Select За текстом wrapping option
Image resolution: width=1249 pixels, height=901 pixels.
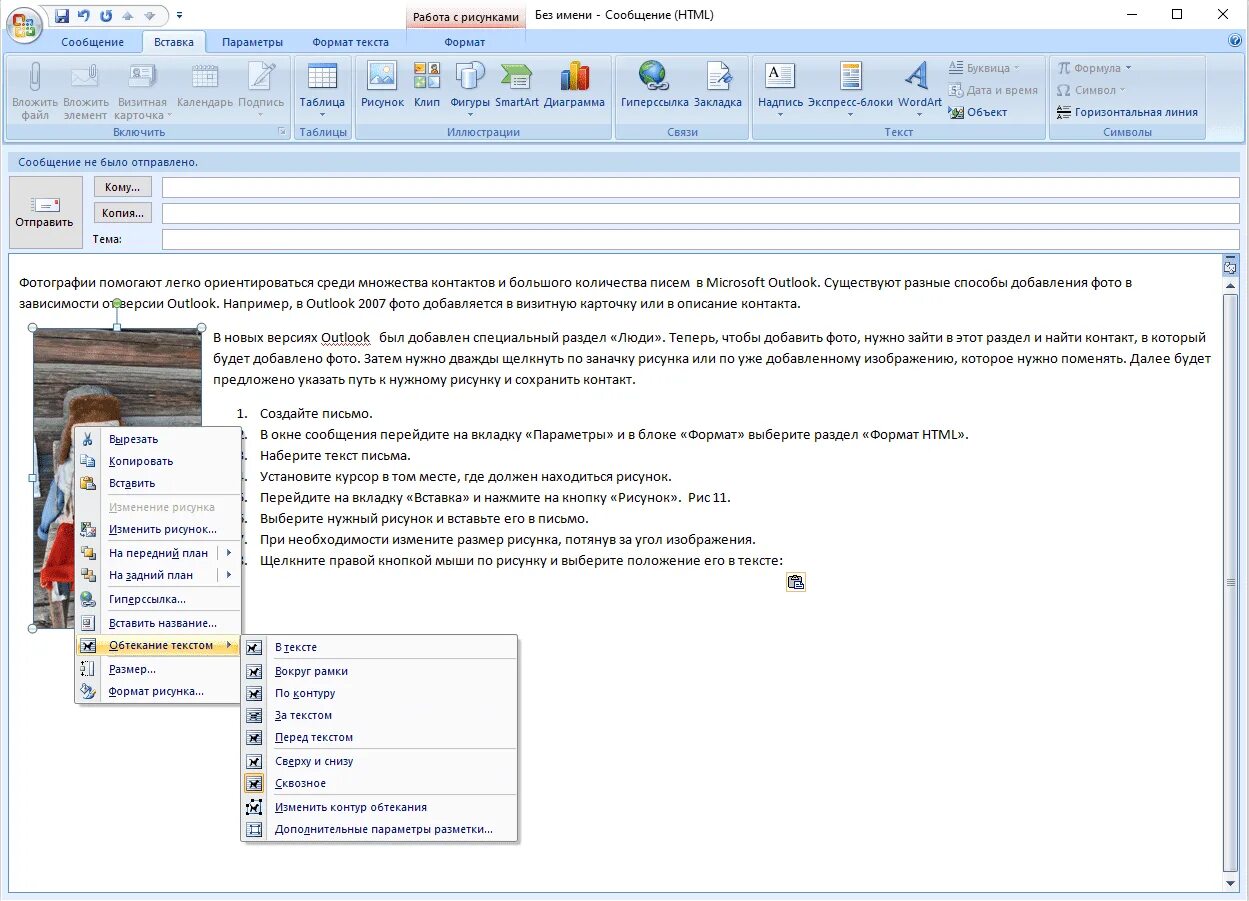tap(380, 715)
